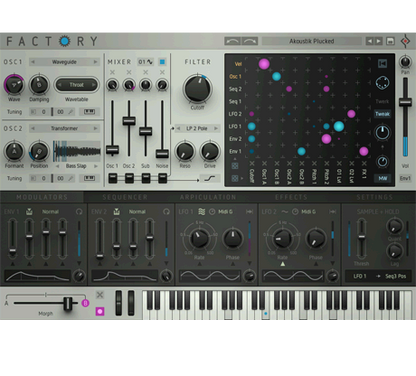This screenshot has height=376, width=416.
Task: Switch to the Effects tab
Action: pos(291,197)
